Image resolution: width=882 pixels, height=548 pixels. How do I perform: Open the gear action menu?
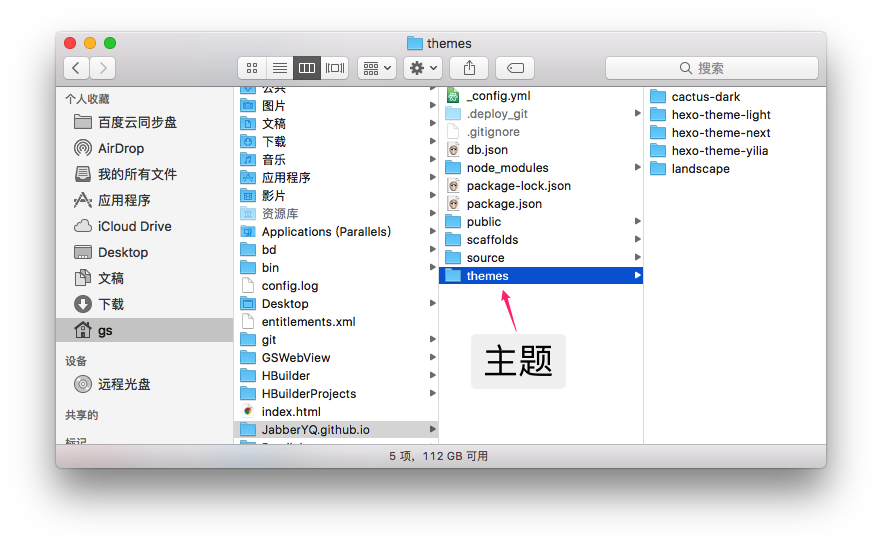[424, 68]
